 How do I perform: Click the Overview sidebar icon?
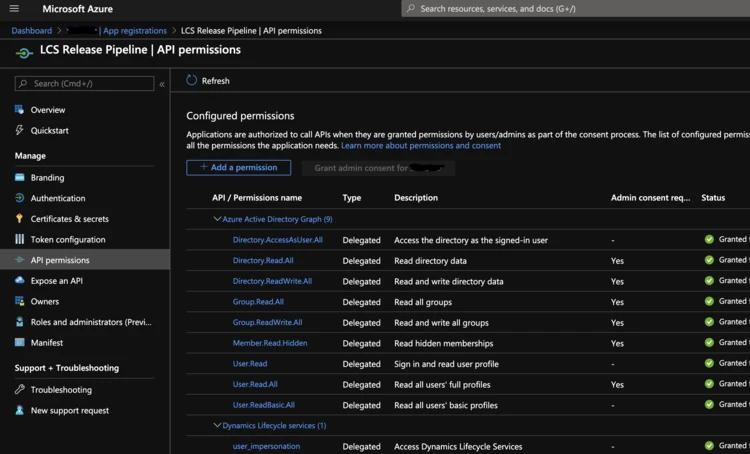20,110
